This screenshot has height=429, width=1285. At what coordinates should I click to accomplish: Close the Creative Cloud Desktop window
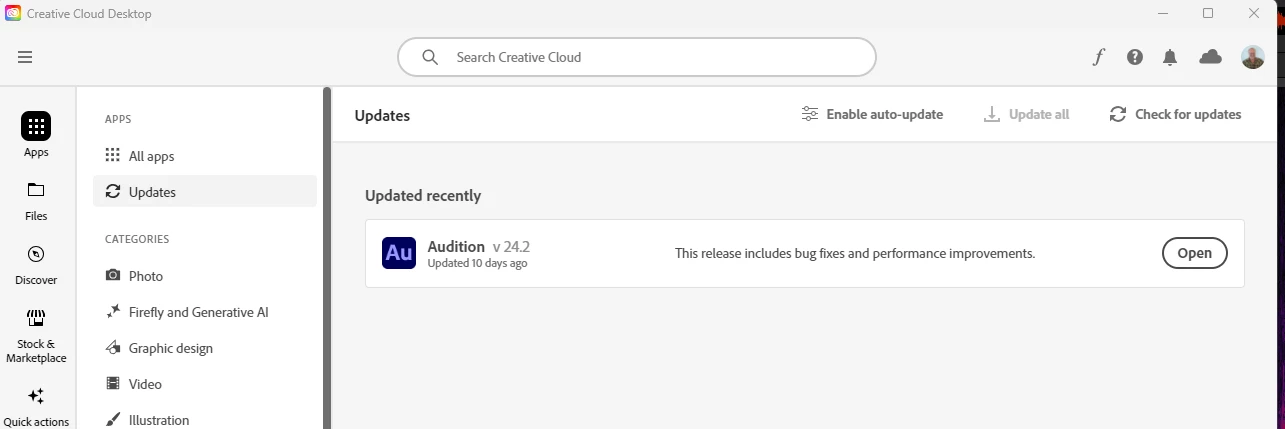tap(1254, 13)
